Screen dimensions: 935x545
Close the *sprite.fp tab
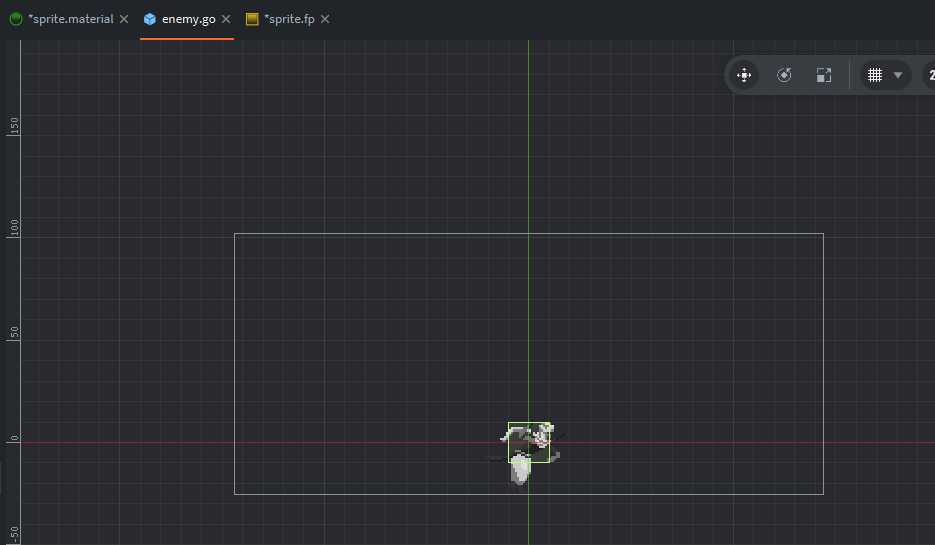pyautogui.click(x=325, y=19)
